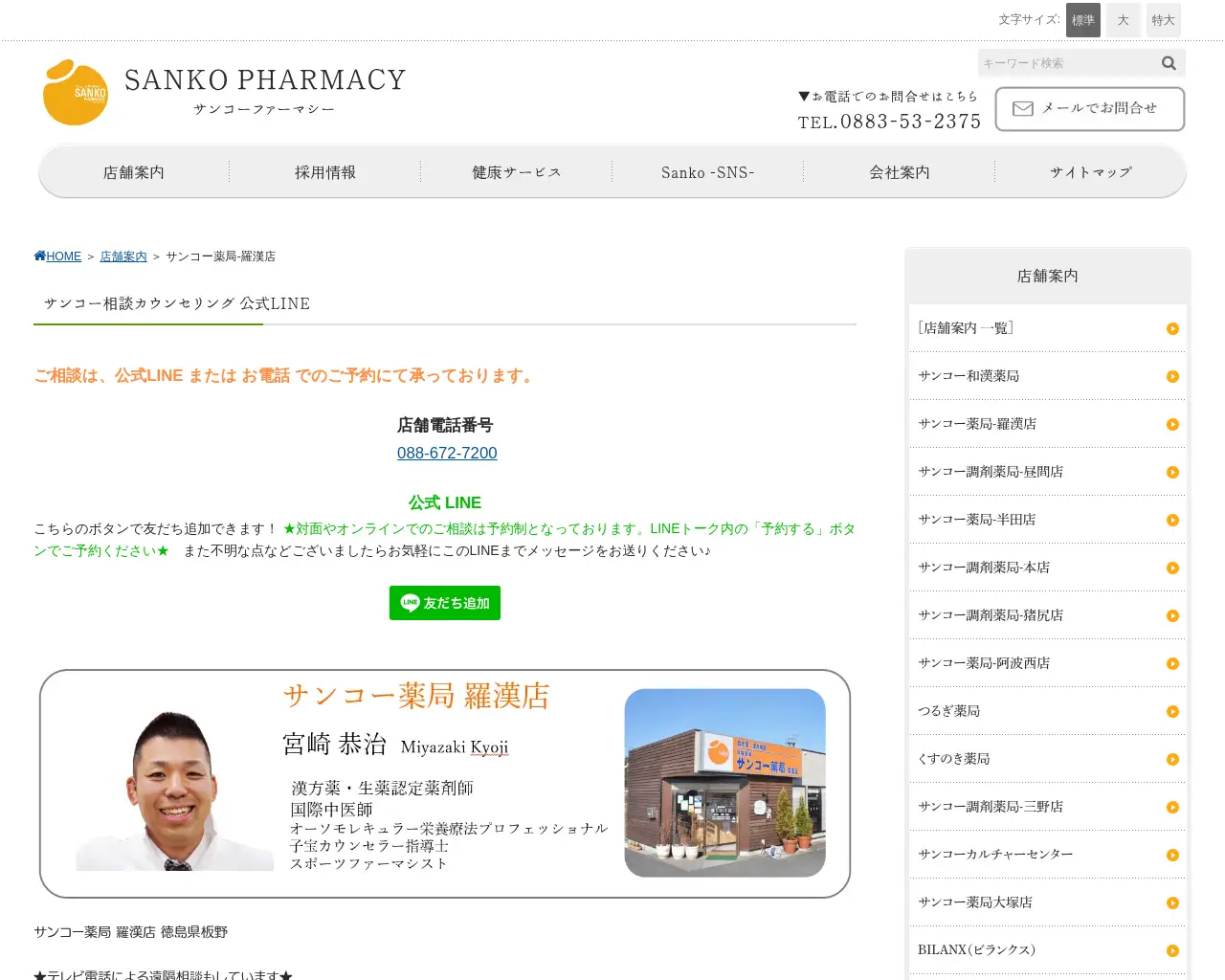
Task: Open the 会社案内 navigation menu
Action: (x=900, y=172)
